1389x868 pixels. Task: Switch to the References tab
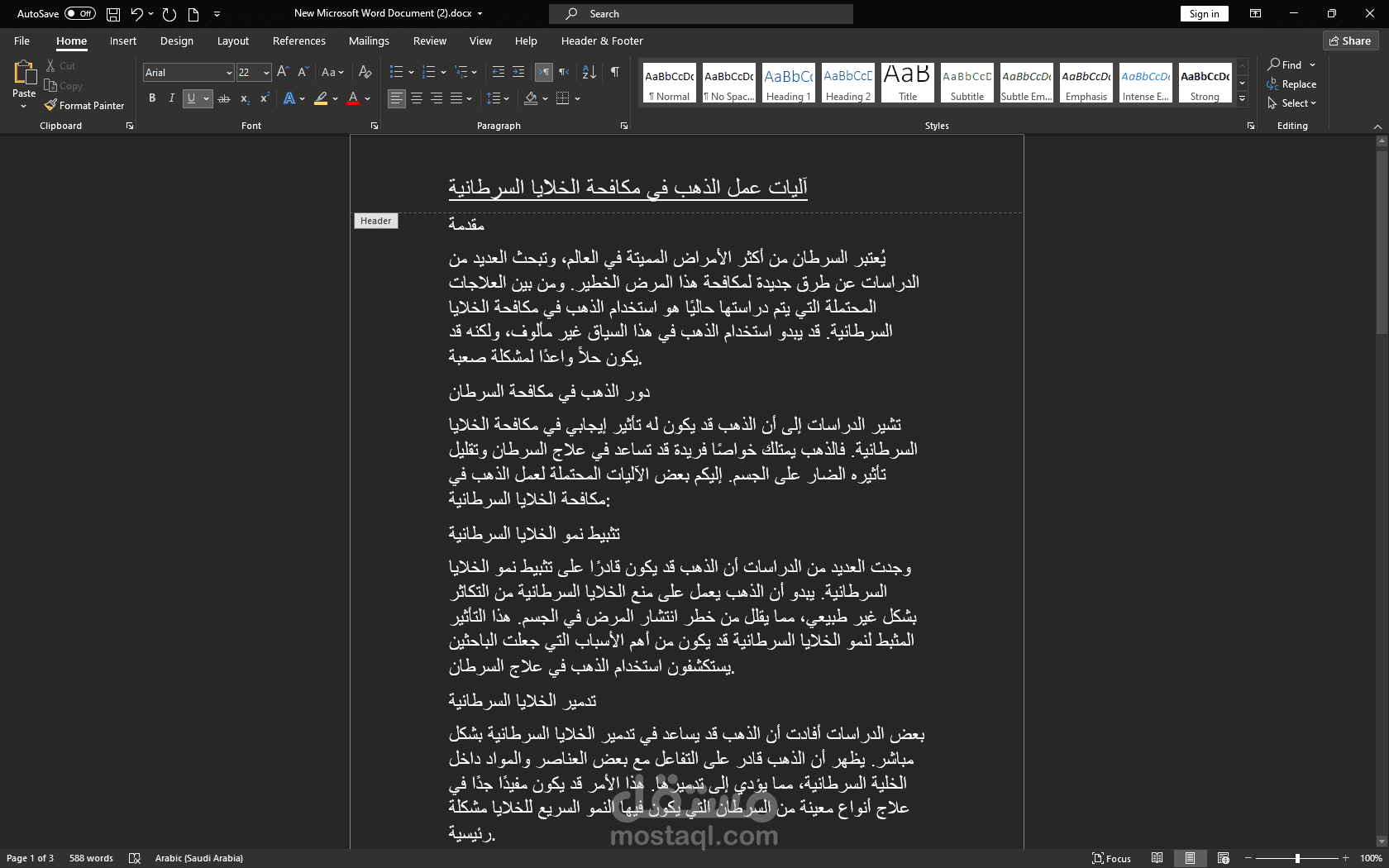[299, 41]
